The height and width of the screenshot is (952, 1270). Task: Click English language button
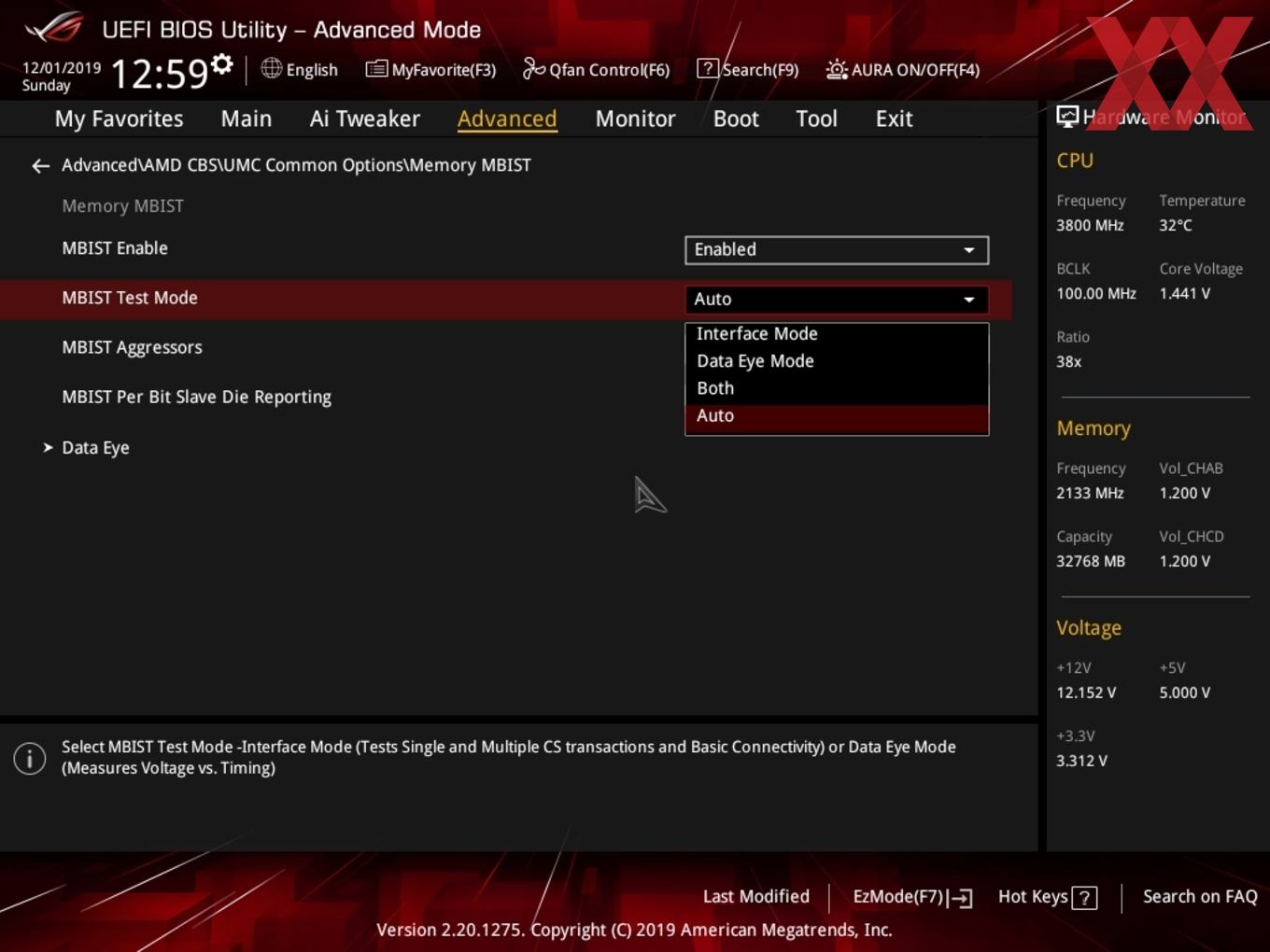(300, 69)
